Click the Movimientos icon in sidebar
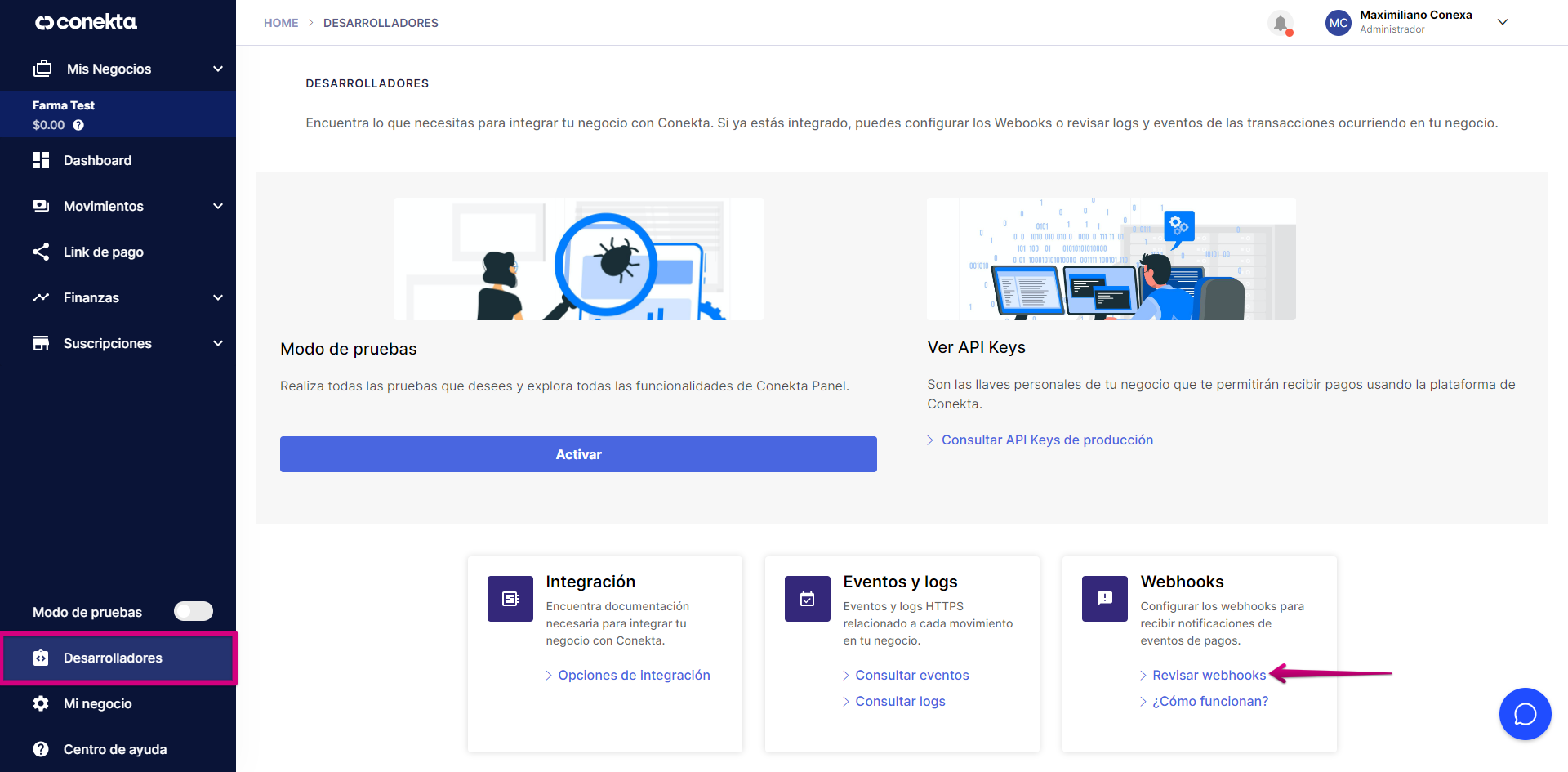This screenshot has width=1568, height=772. pyautogui.click(x=41, y=206)
